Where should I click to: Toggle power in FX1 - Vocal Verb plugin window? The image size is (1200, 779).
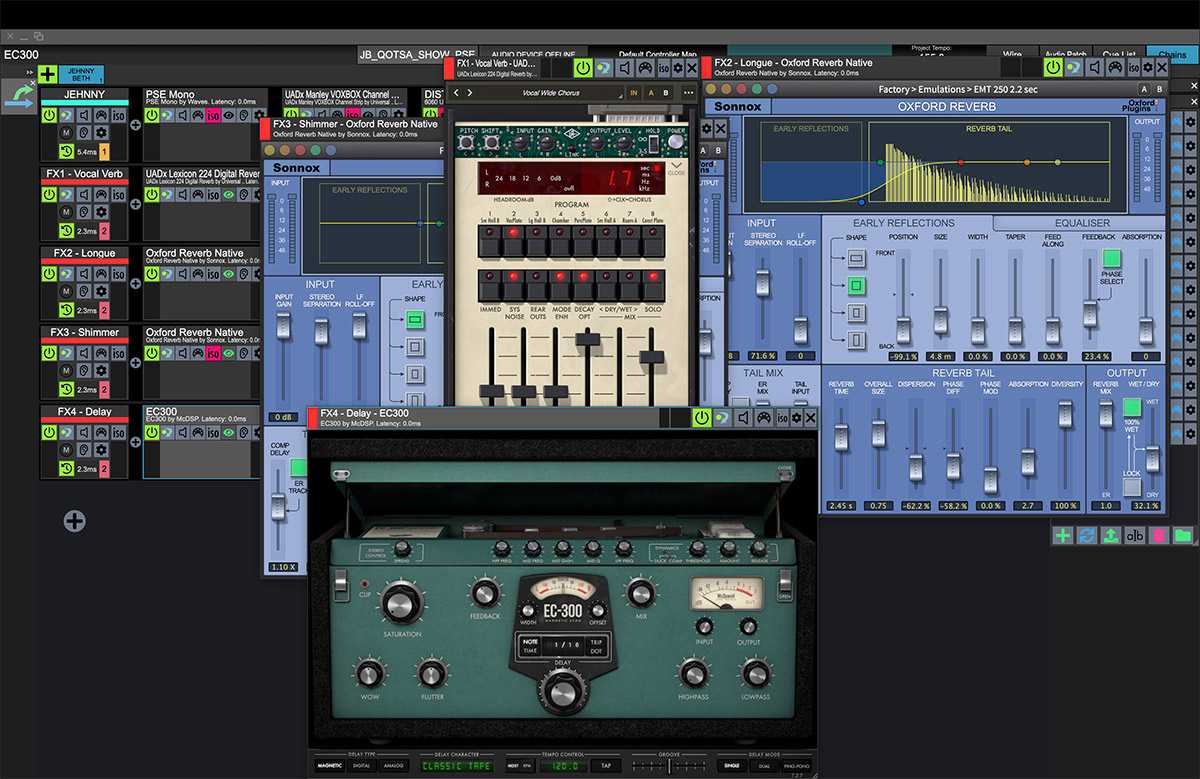point(583,67)
